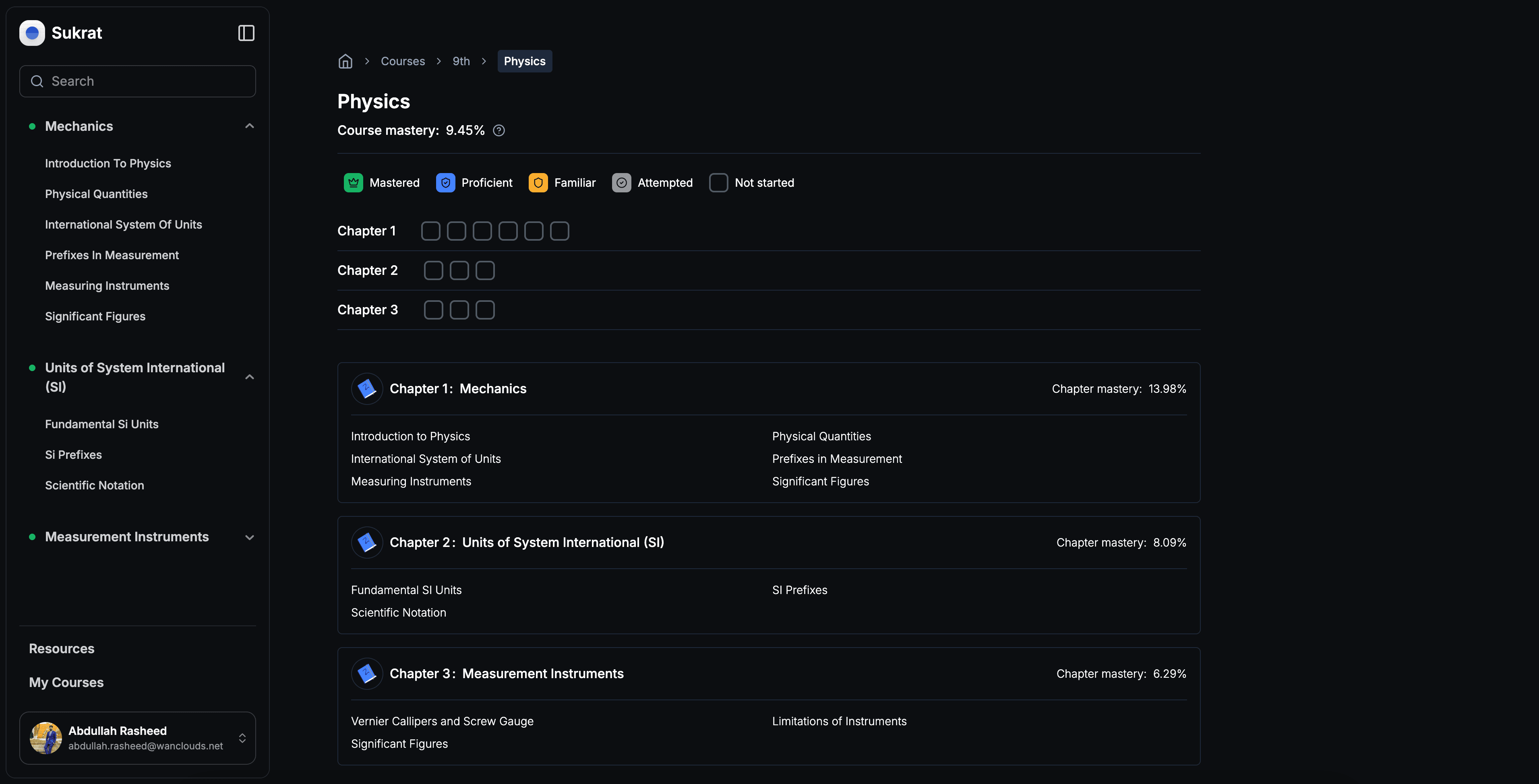
Task: Collapse the Mechanics section chevron
Action: pyautogui.click(x=249, y=126)
